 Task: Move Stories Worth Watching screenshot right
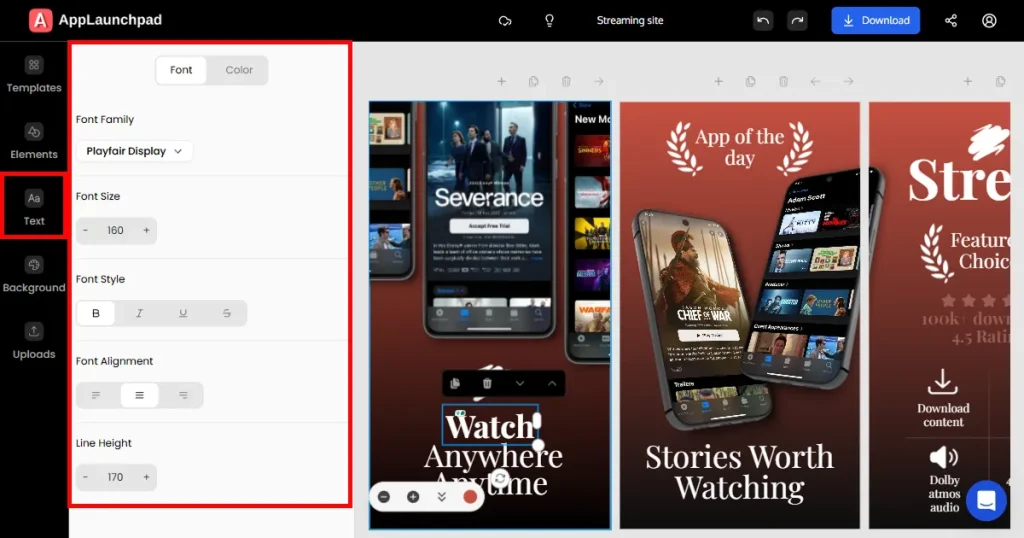(848, 82)
